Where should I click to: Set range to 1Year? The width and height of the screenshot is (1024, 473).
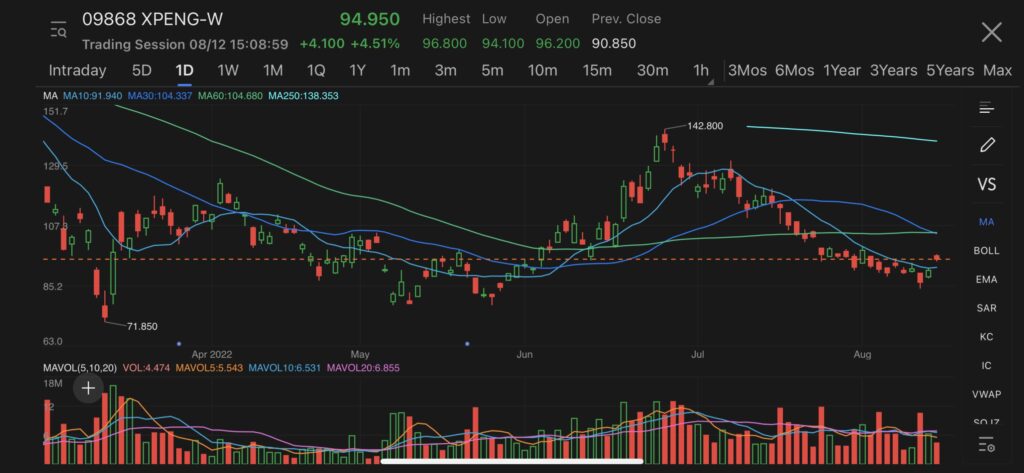point(842,71)
